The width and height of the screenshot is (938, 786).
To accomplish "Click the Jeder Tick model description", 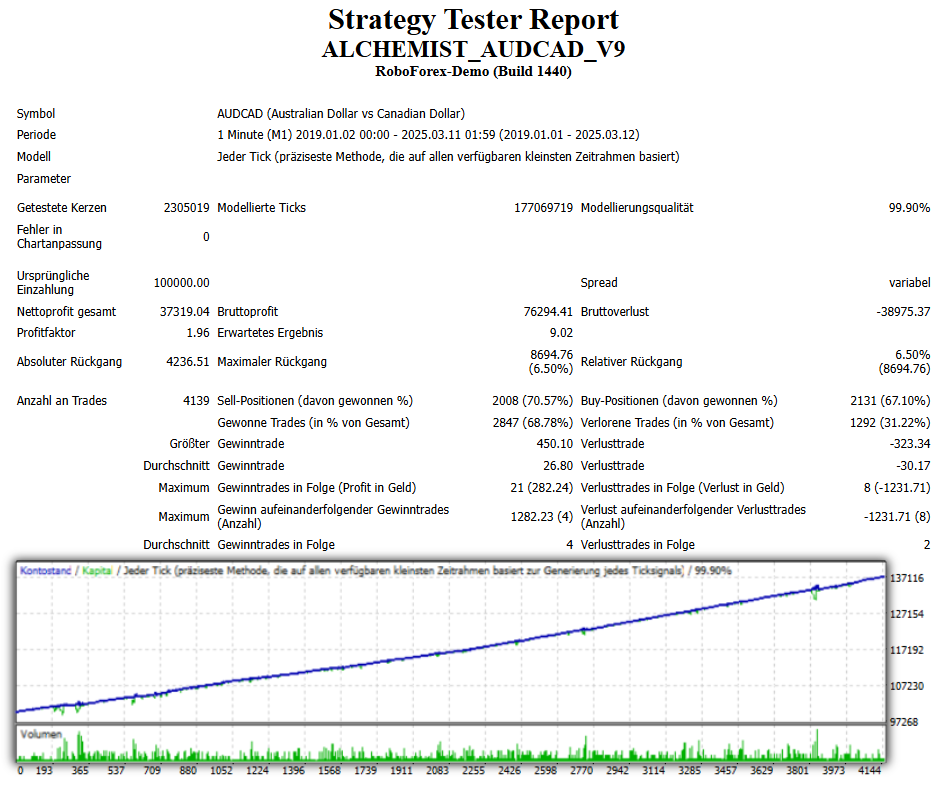I will (x=448, y=157).
